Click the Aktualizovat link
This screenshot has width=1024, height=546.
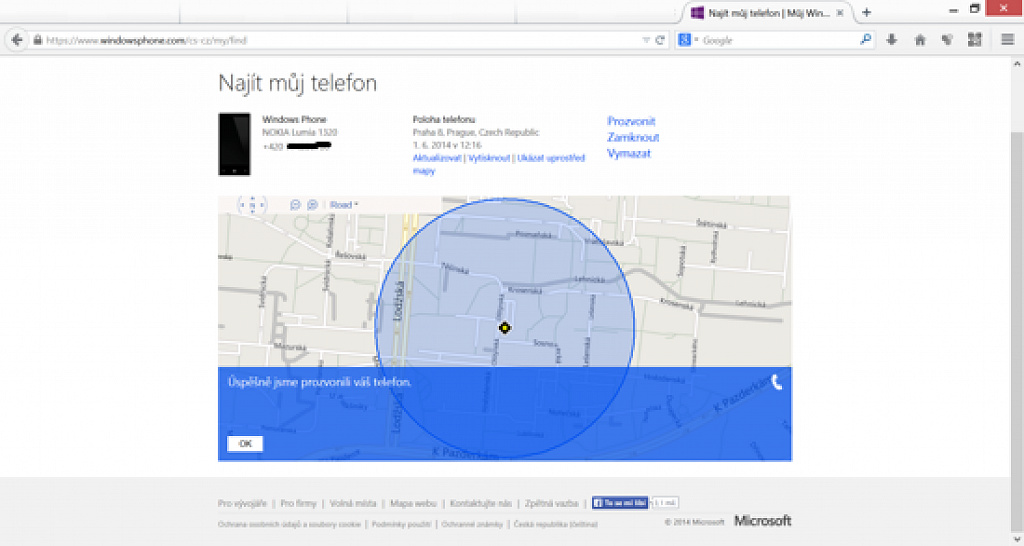(x=437, y=158)
